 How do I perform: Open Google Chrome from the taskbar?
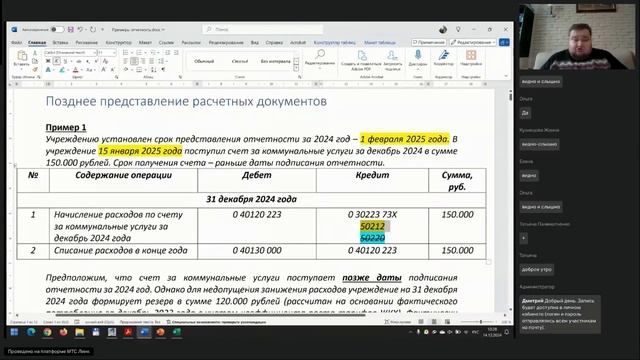pyautogui.click(x=47, y=332)
